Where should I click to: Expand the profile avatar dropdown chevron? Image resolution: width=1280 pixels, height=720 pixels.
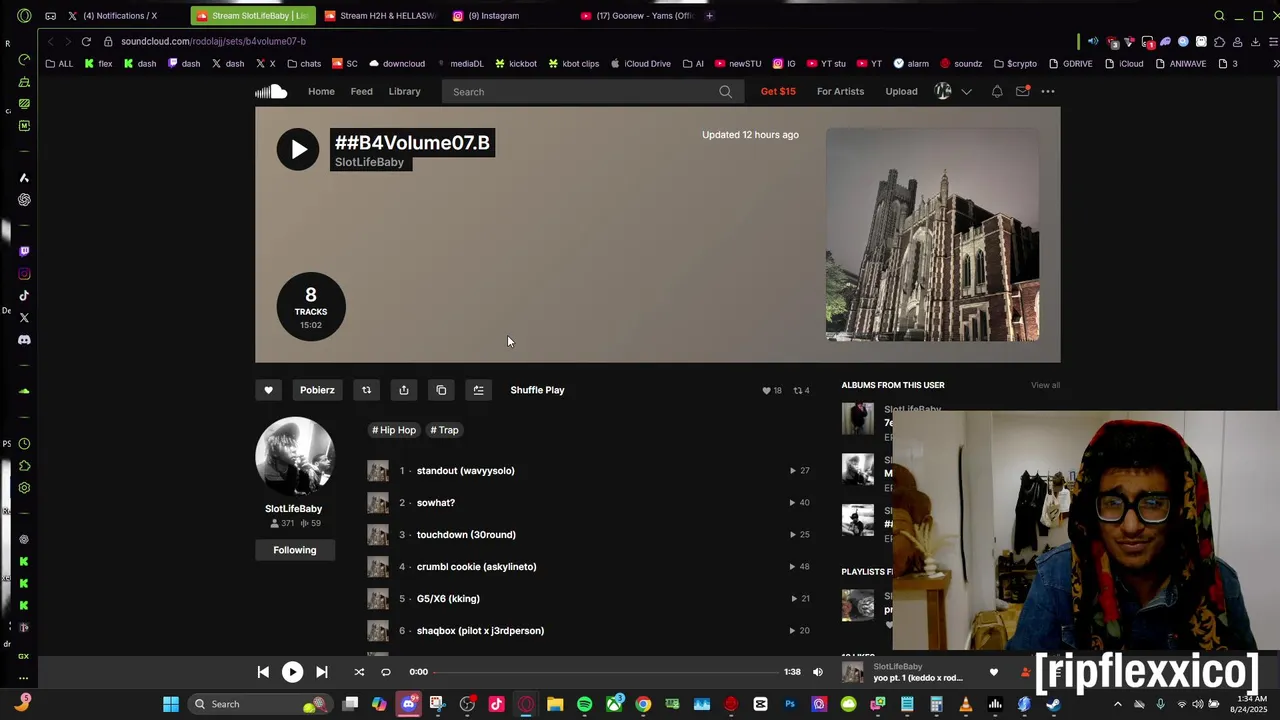[x=966, y=92]
